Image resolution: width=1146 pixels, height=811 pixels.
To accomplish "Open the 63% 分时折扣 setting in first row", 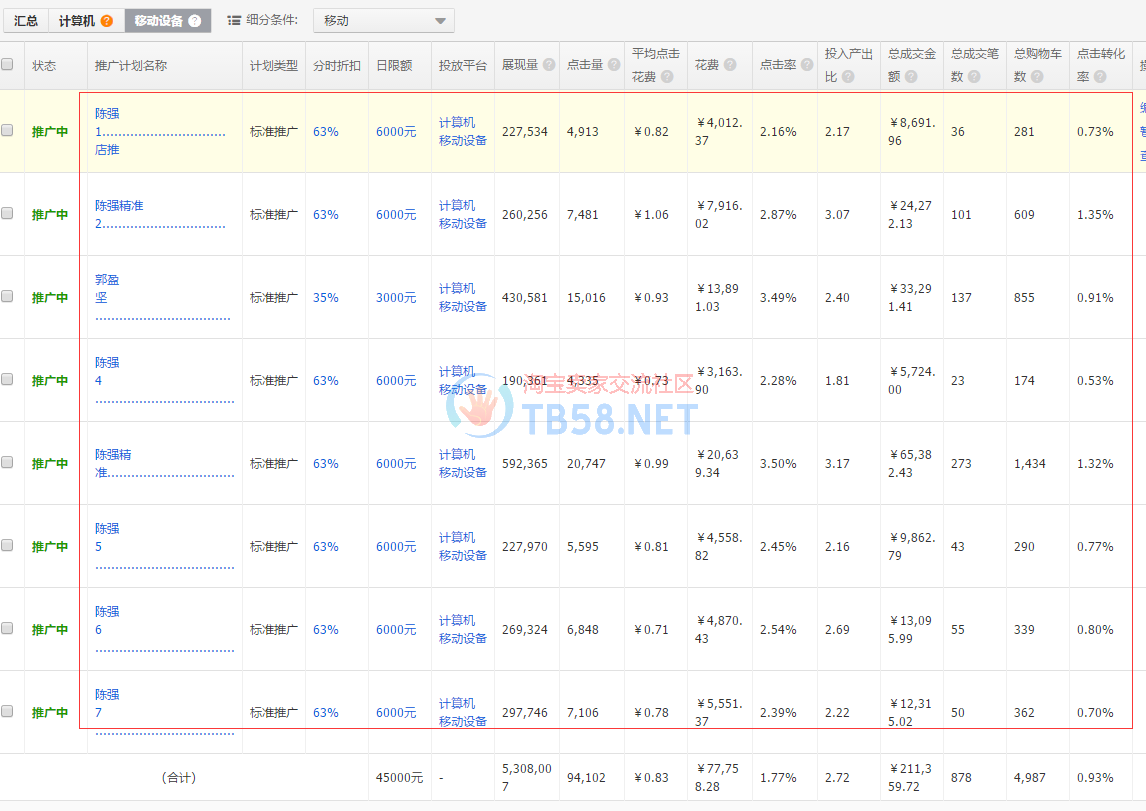I will [325, 131].
